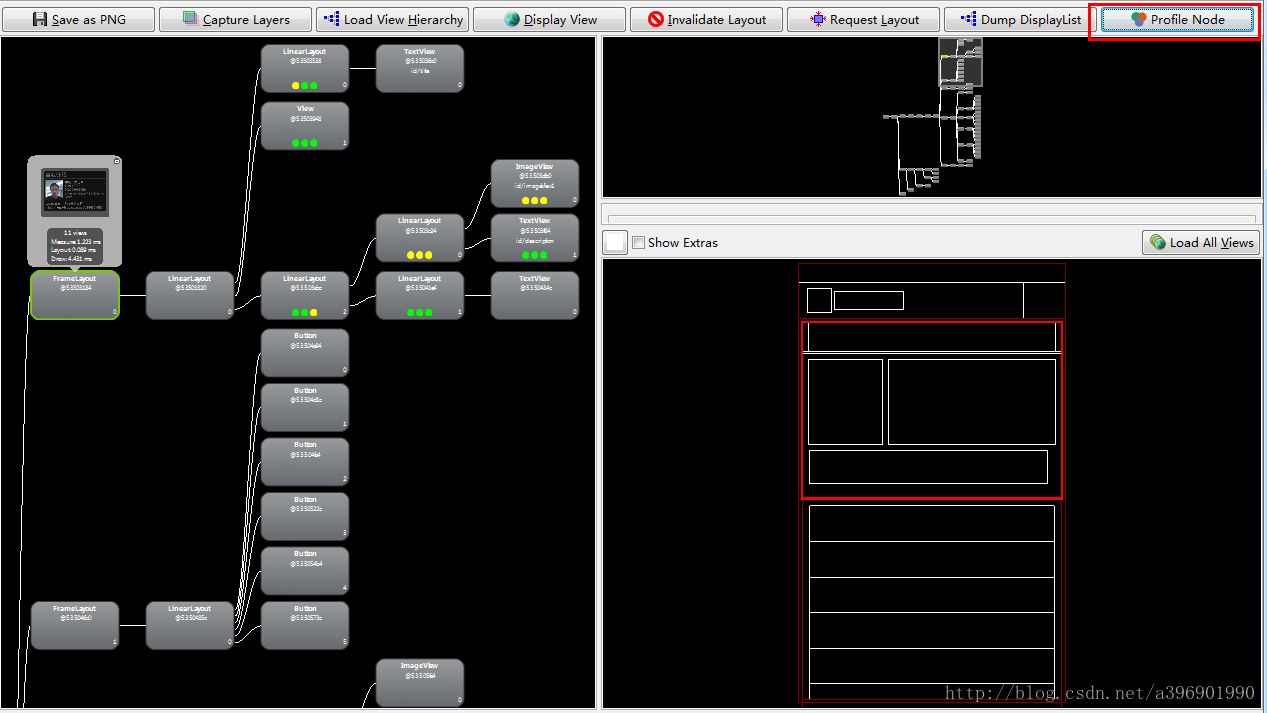Select the TextView node @5350434c
Viewport: 1267px width, 713px height.
point(535,295)
